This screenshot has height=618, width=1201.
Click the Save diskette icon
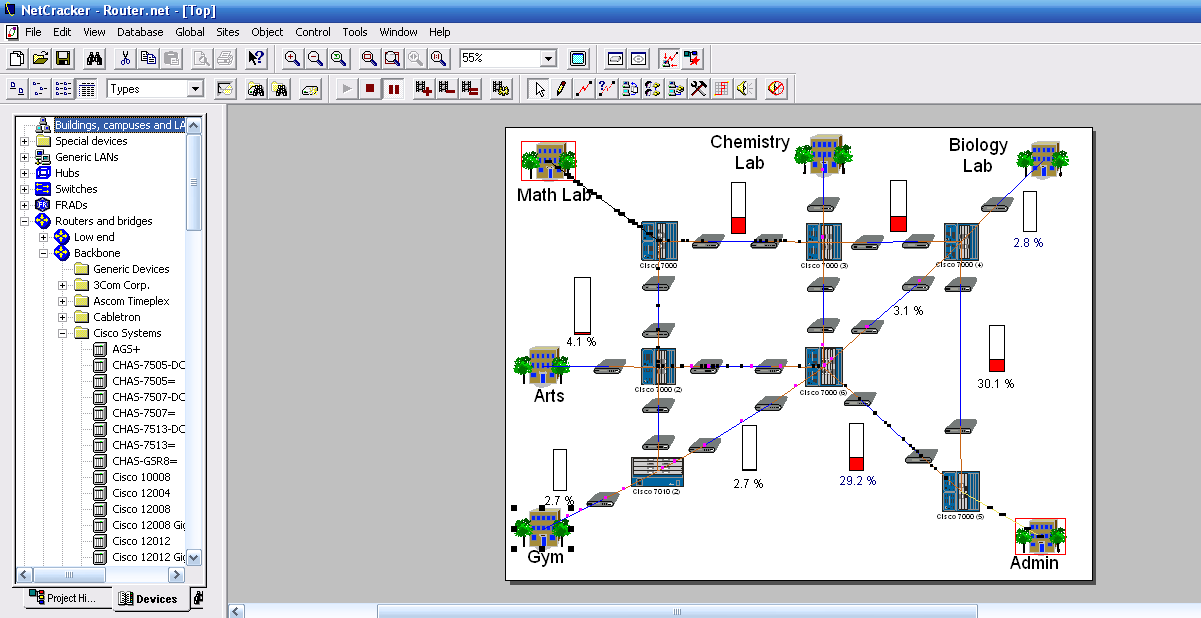[x=62, y=59]
